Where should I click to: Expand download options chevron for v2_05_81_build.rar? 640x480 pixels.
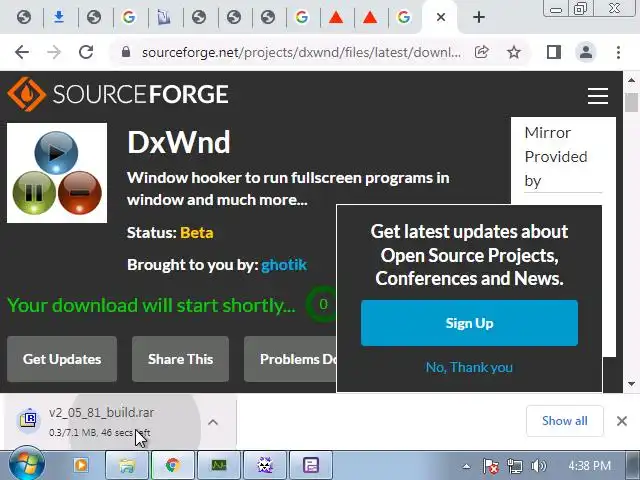[x=213, y=422]
